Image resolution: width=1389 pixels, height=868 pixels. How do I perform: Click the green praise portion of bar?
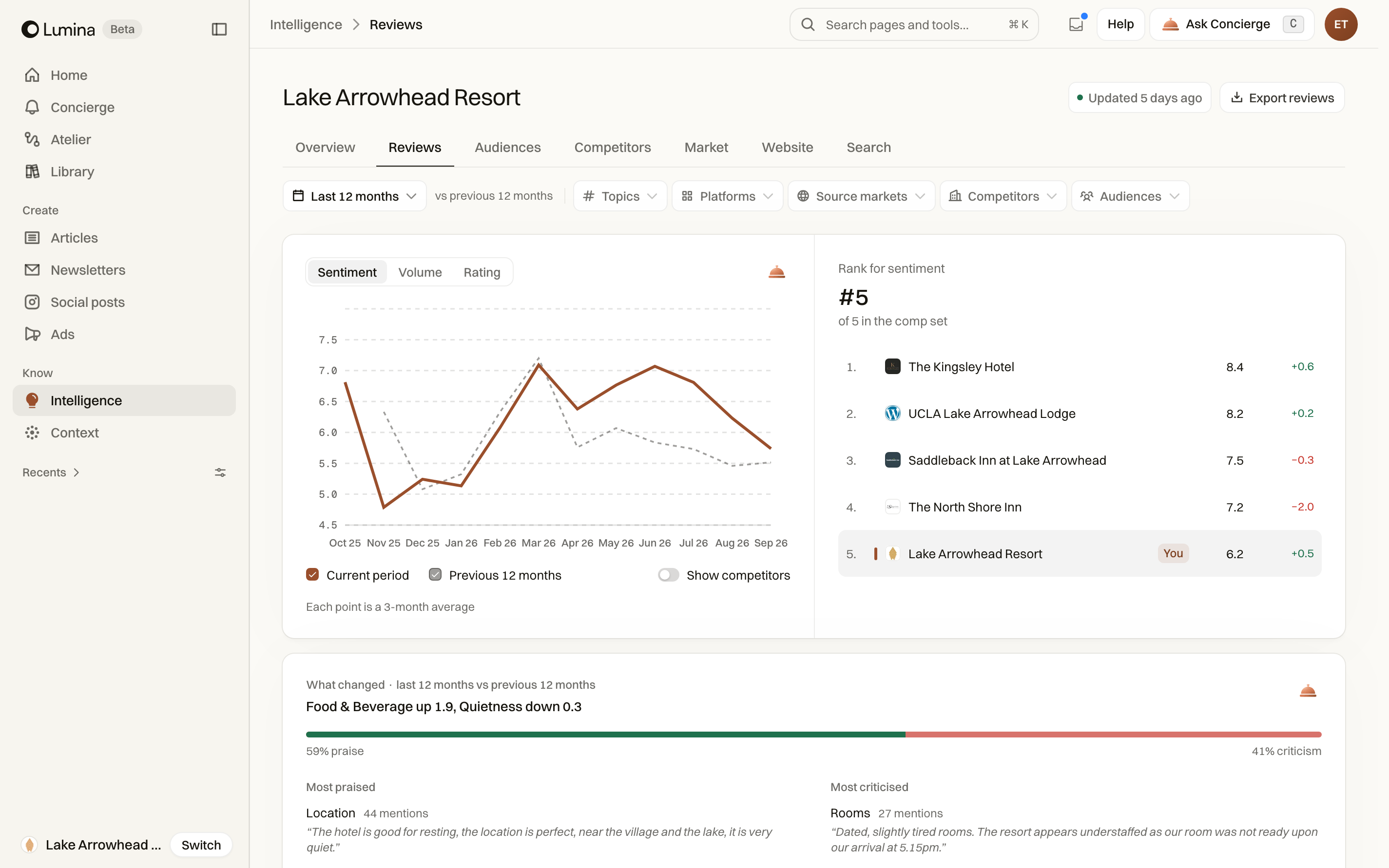point(605,734)
